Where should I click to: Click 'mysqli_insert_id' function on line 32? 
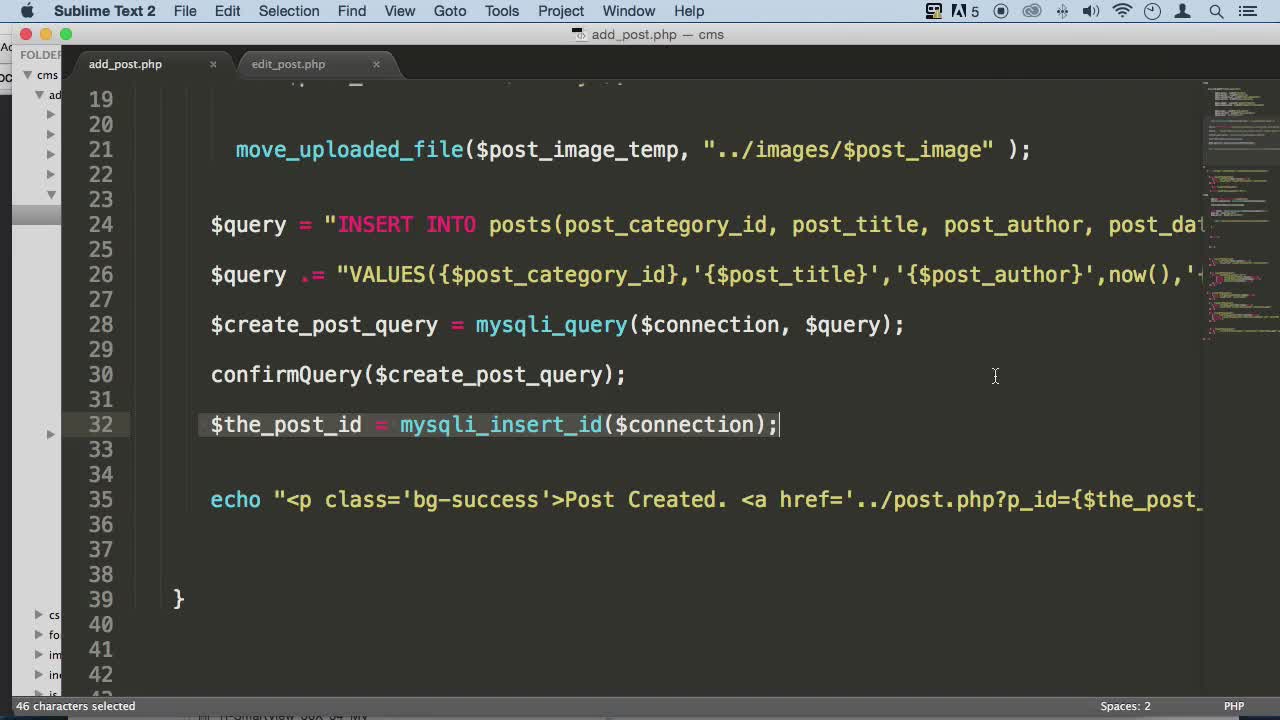(501, 425)
